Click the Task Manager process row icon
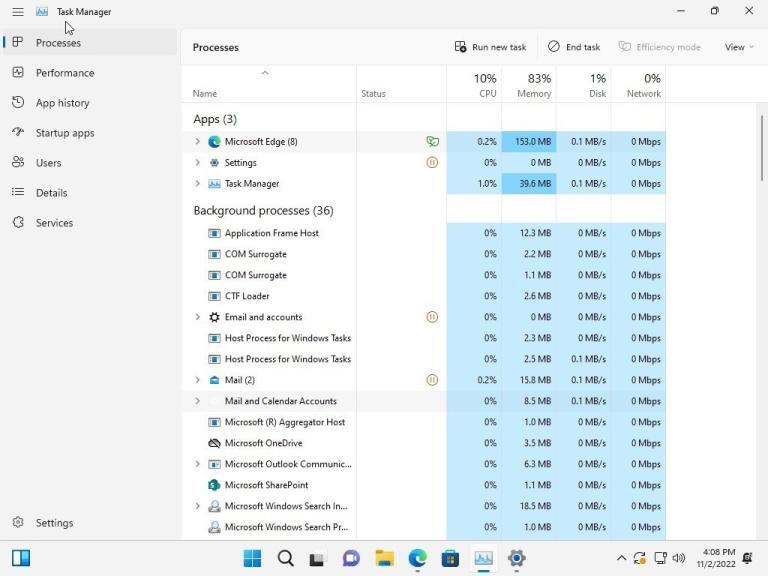 tap(214, 184)
